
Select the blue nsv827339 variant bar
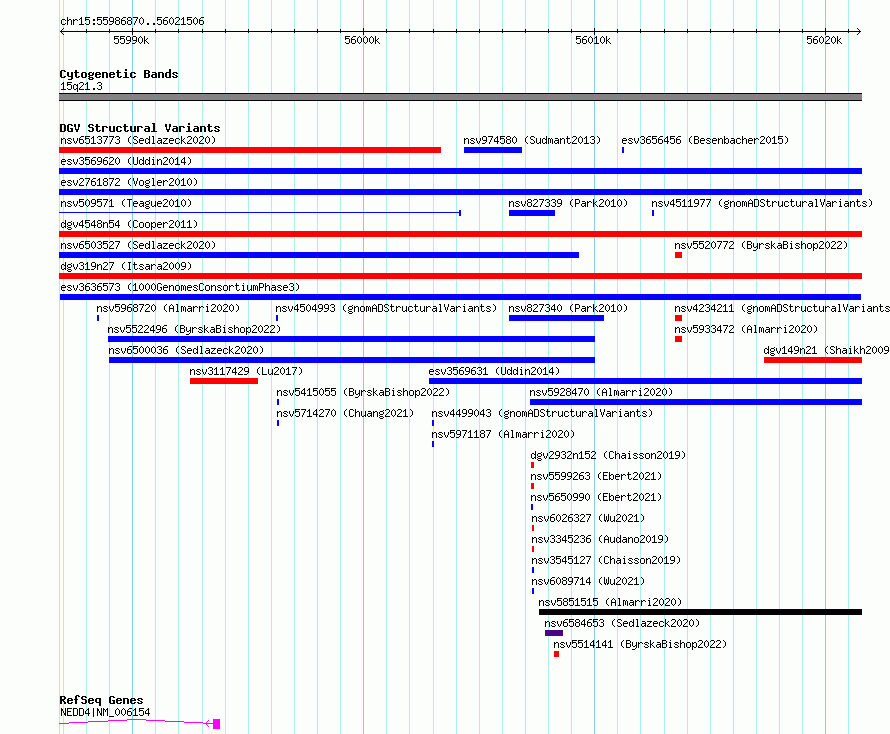[x=532, y=213]
